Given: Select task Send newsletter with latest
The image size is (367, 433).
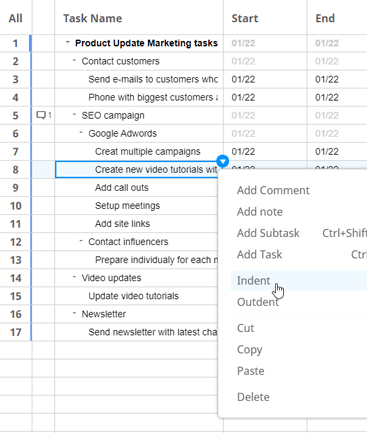Looking at the screenshot, I should [x=153, y=332].
